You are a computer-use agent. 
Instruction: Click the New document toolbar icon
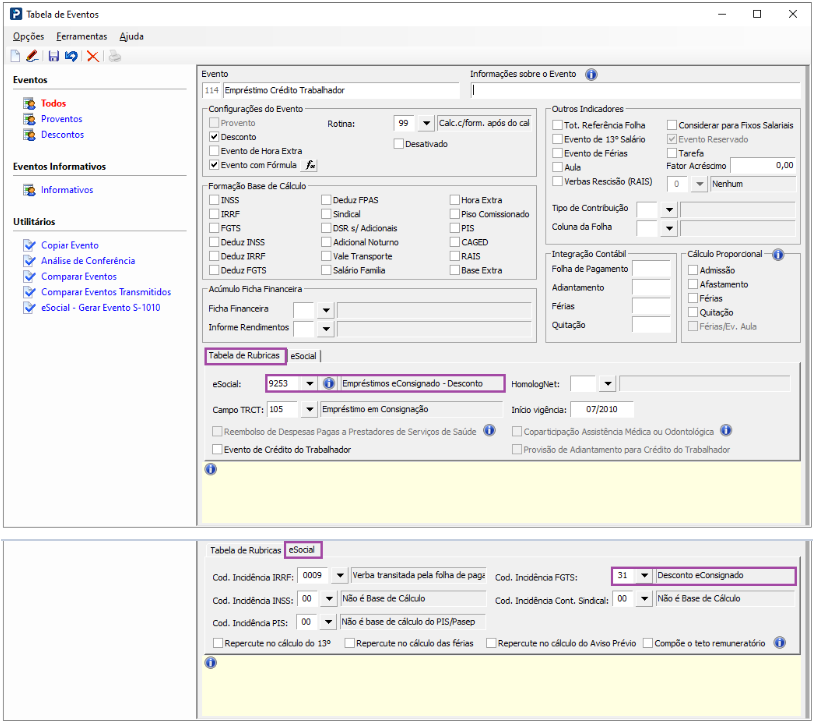coord(16,56)
